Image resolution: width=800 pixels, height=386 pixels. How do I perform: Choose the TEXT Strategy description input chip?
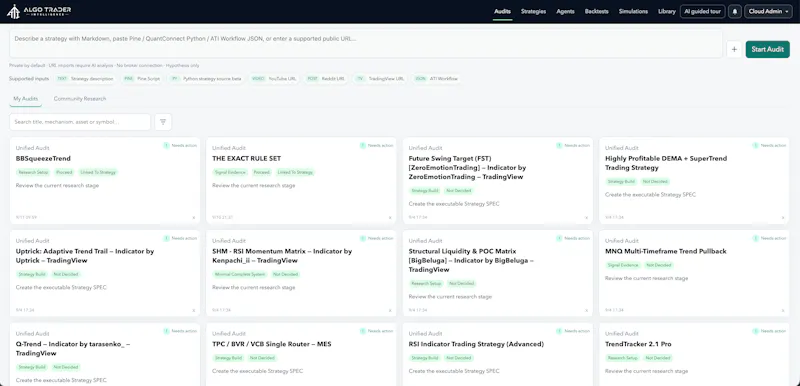[85, 79]
